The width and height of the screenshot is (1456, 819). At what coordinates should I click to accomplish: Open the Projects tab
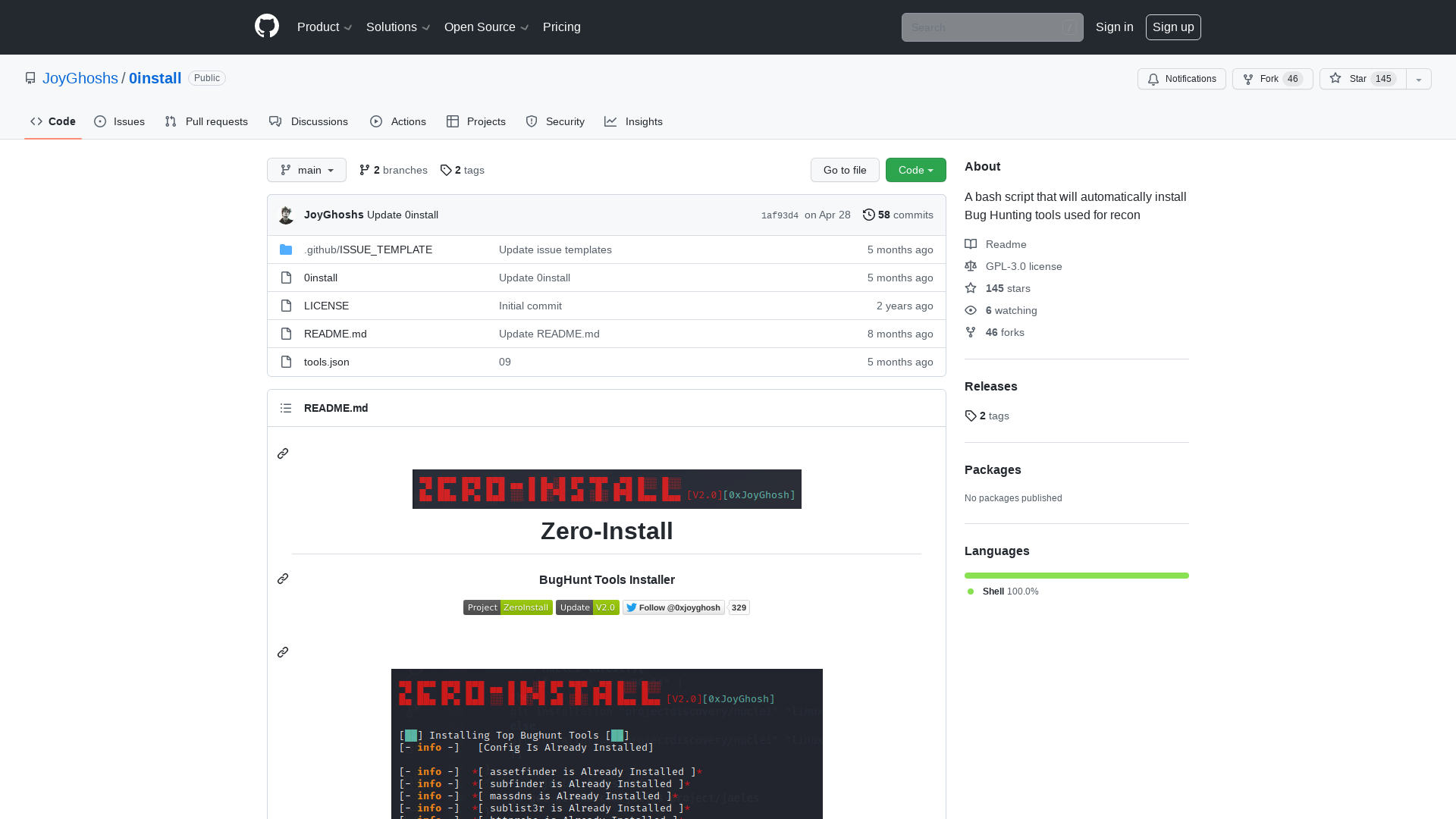point(476,121)
